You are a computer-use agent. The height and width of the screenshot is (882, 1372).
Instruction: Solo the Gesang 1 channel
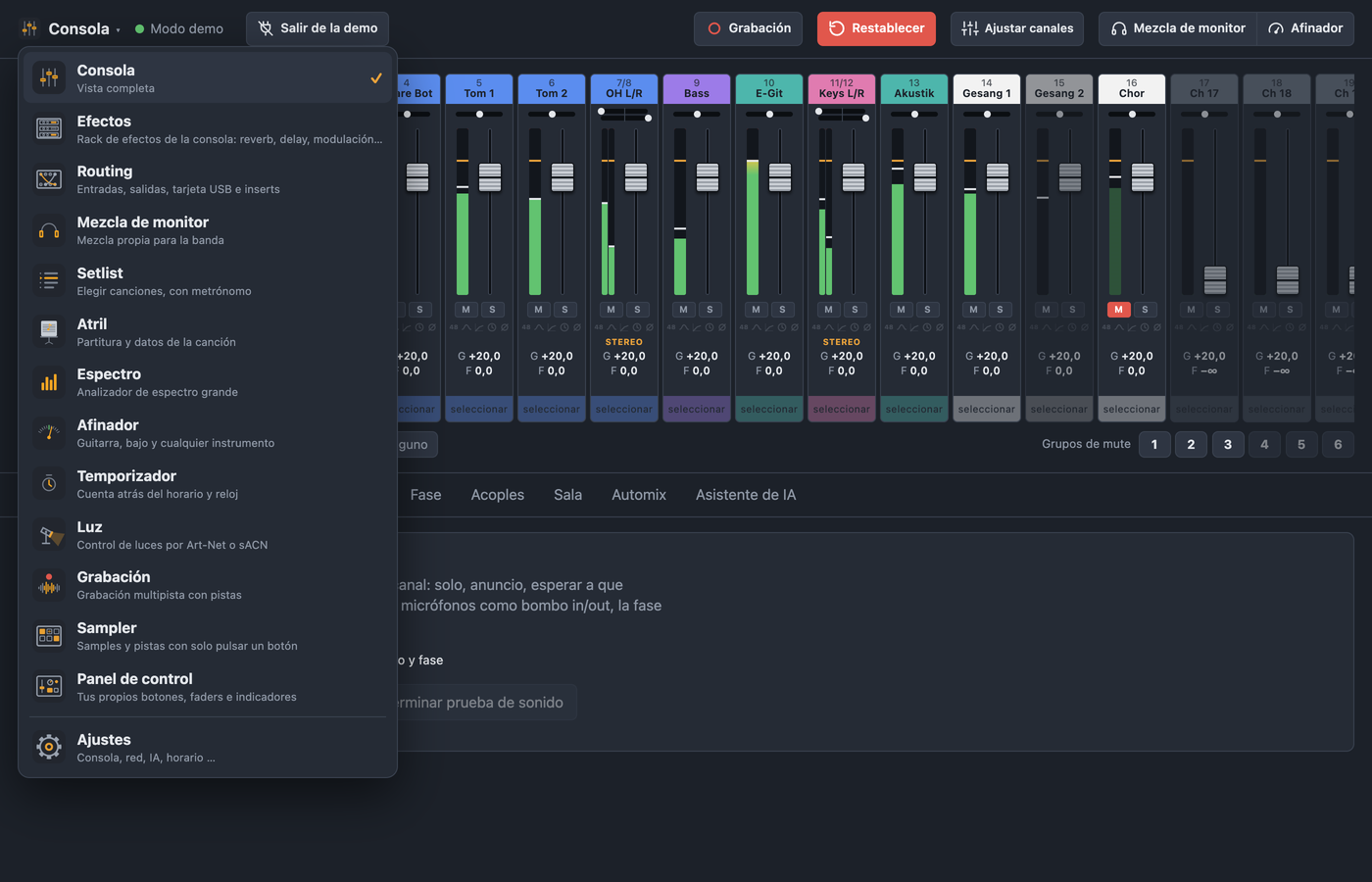[1000, 310]
